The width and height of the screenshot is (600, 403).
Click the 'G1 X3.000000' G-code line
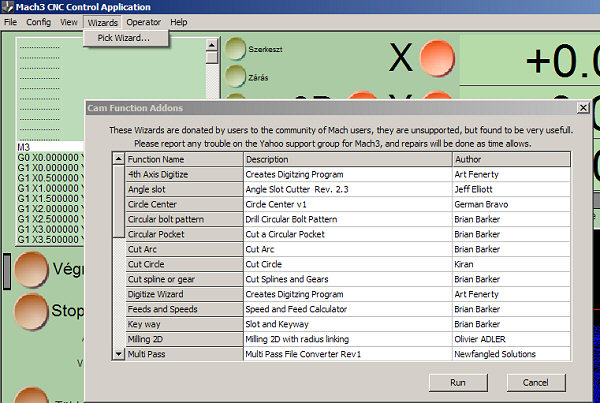(50, 229)
